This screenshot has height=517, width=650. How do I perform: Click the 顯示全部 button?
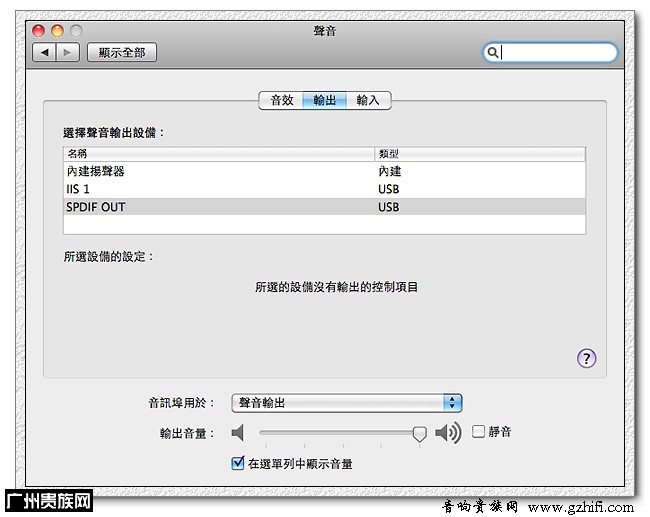click(122, 53)
